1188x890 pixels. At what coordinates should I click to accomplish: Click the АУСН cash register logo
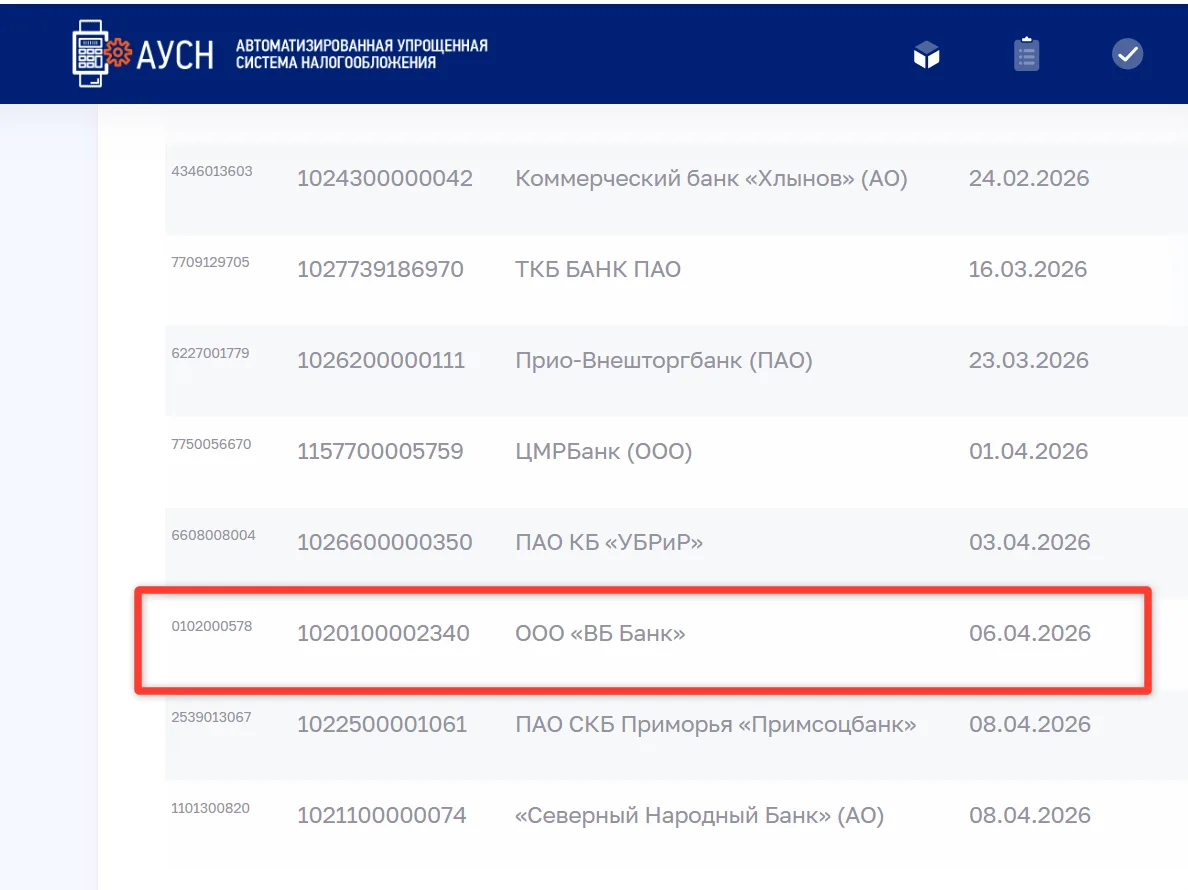[x=142, y=54]
